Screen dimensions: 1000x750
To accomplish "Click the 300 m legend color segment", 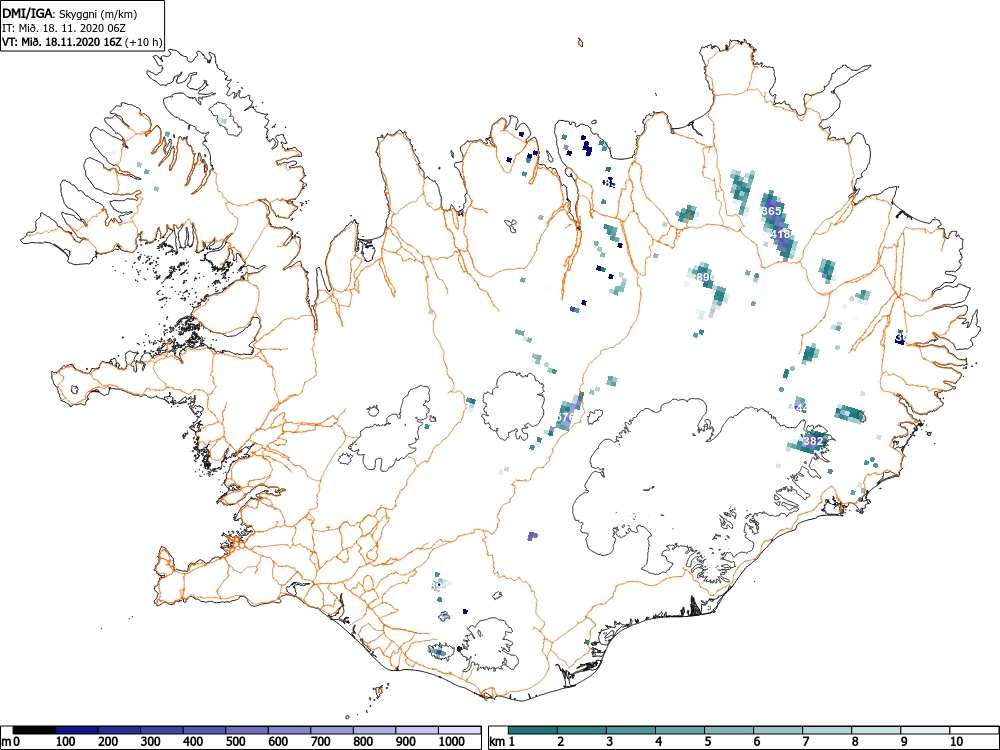I will tap(162, 730).
